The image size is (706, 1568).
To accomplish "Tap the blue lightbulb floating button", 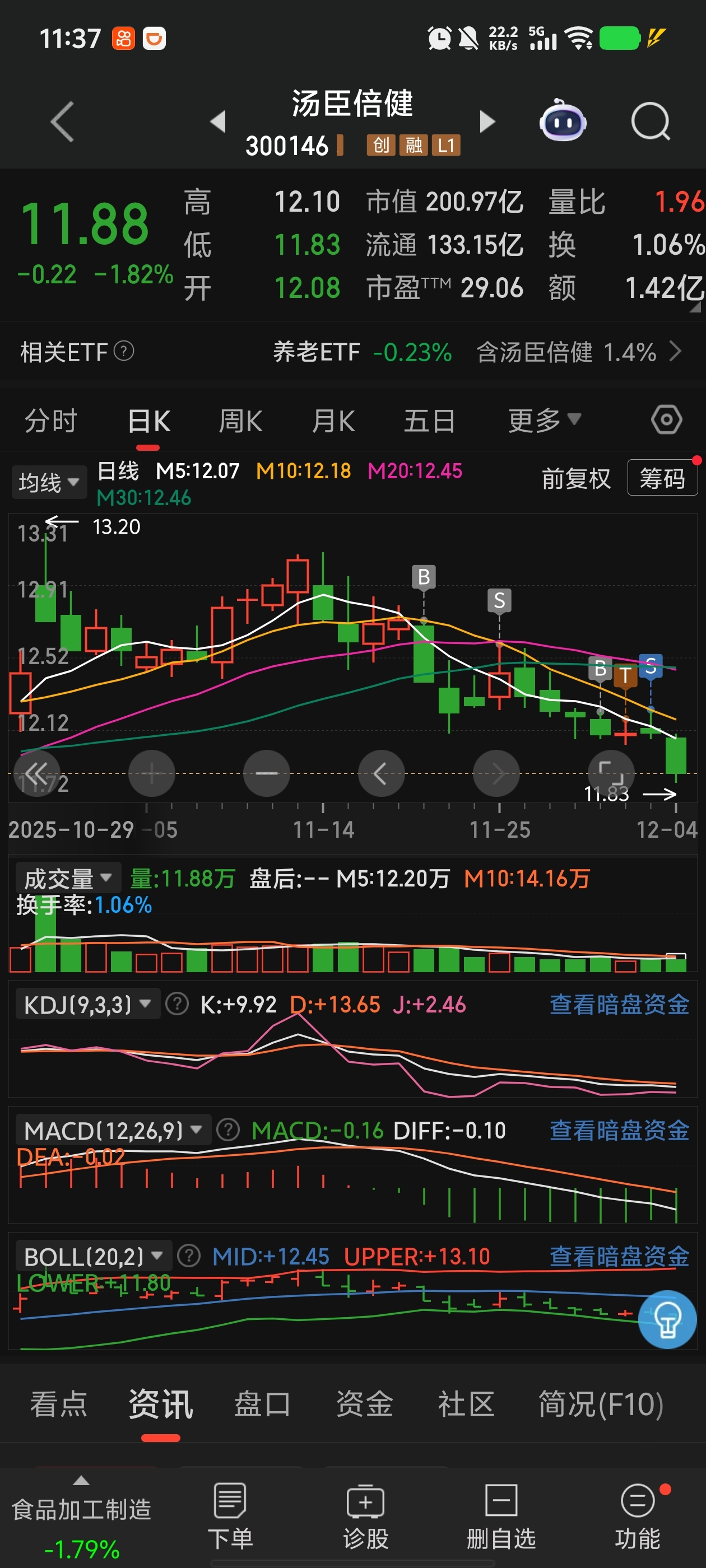I will pyautogui.click(x=667, y=1319).
